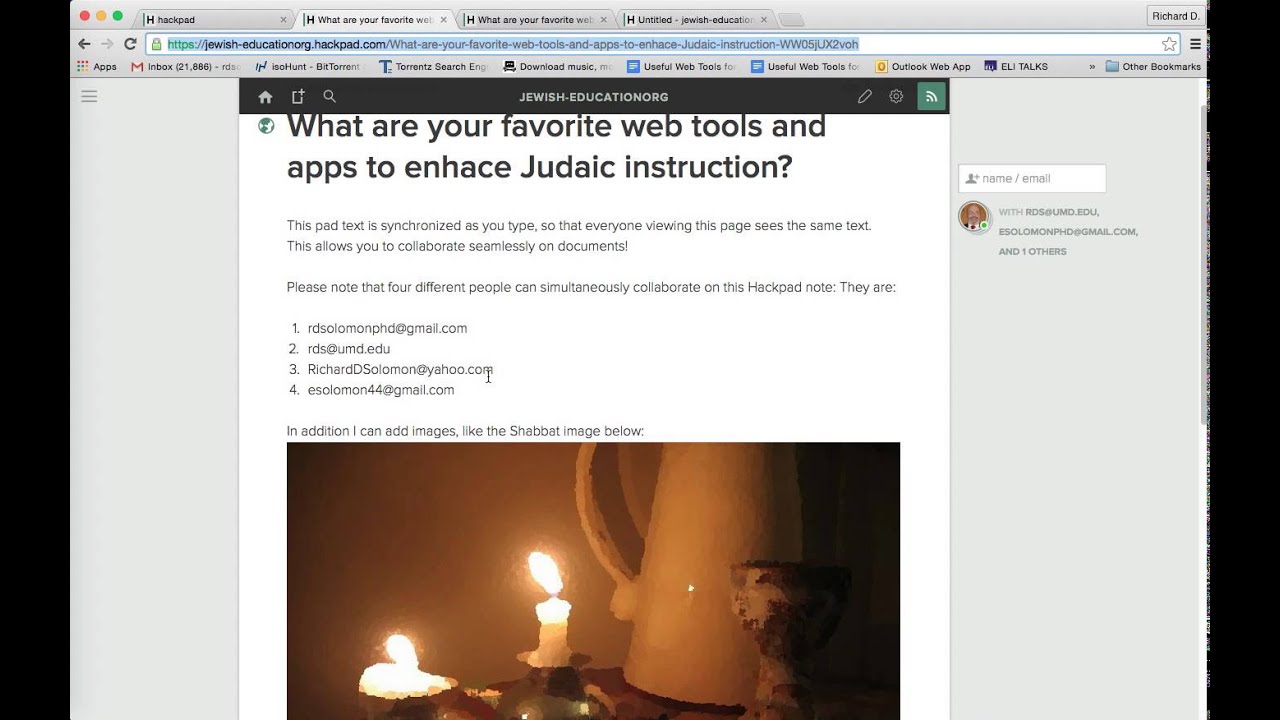Create a new pad icon
The width and height of the screenshot is (1280, 720).
[297, 97]
